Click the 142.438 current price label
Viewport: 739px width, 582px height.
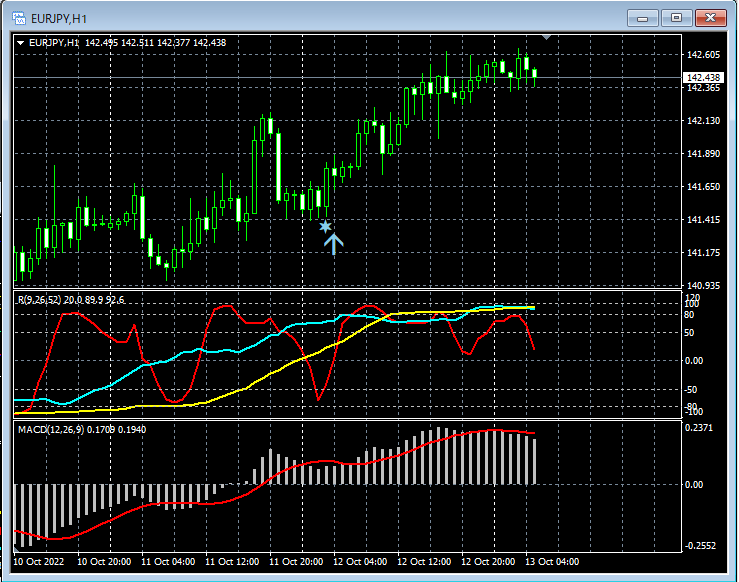point(703,77)
